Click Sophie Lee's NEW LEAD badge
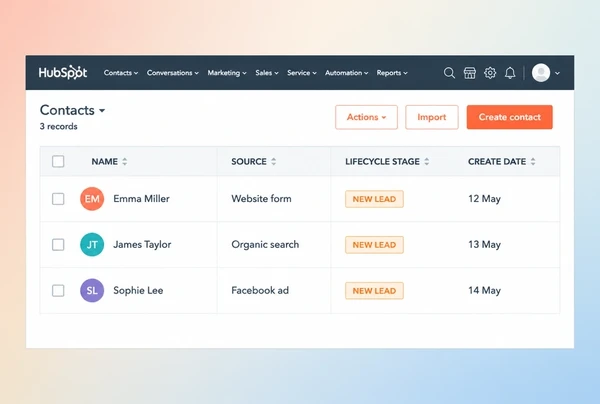The image size is (600, 404). click(374, 291)
